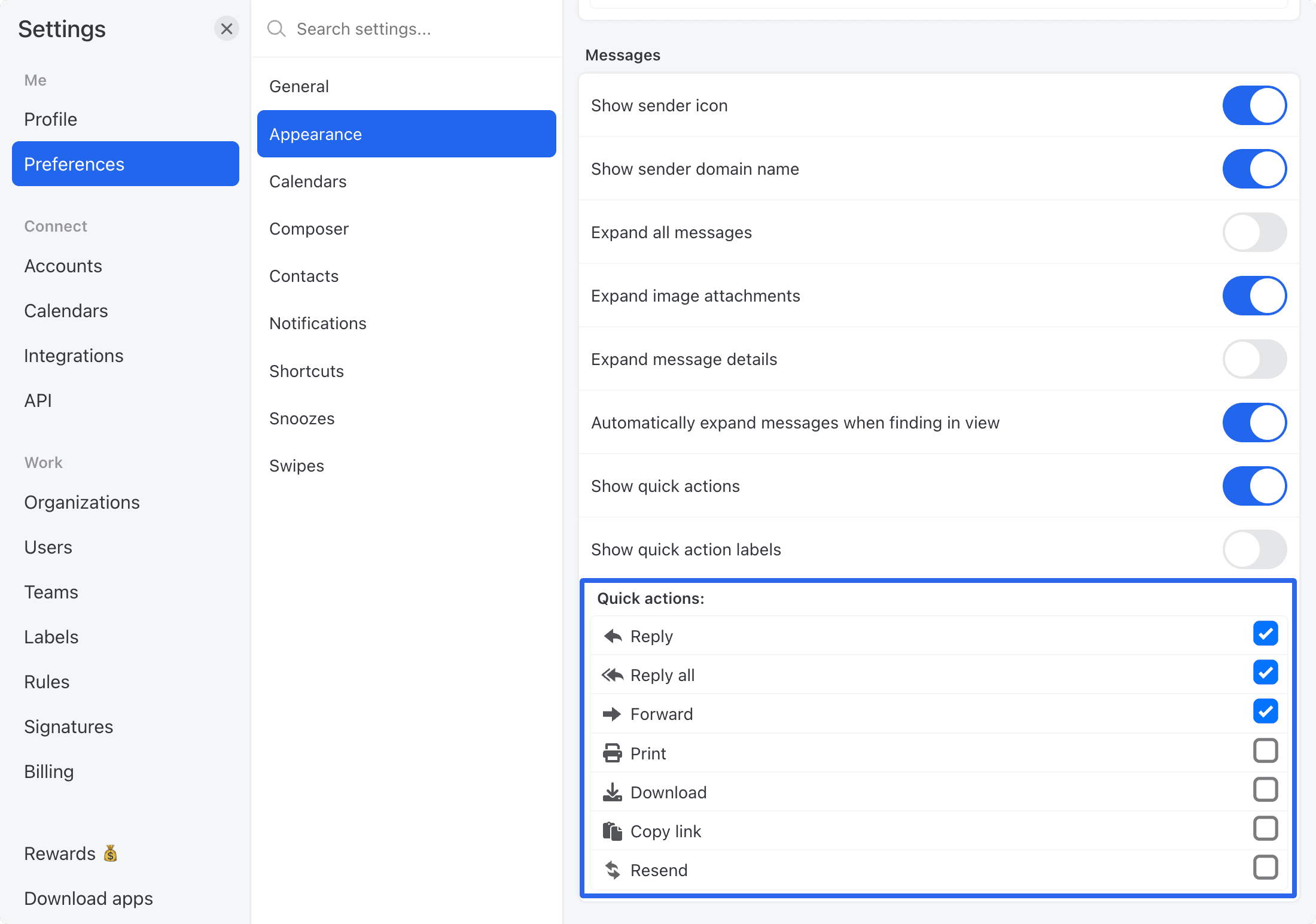
Task: Switch to the Notifications settings section
Action: tap(318, 323)
